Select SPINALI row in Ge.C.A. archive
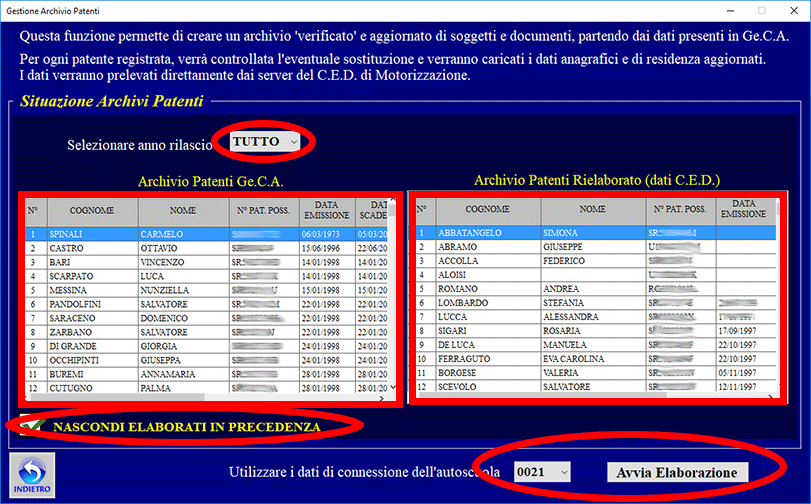The height and width of the screenshot is (504, 811). [x=207, y=234]
